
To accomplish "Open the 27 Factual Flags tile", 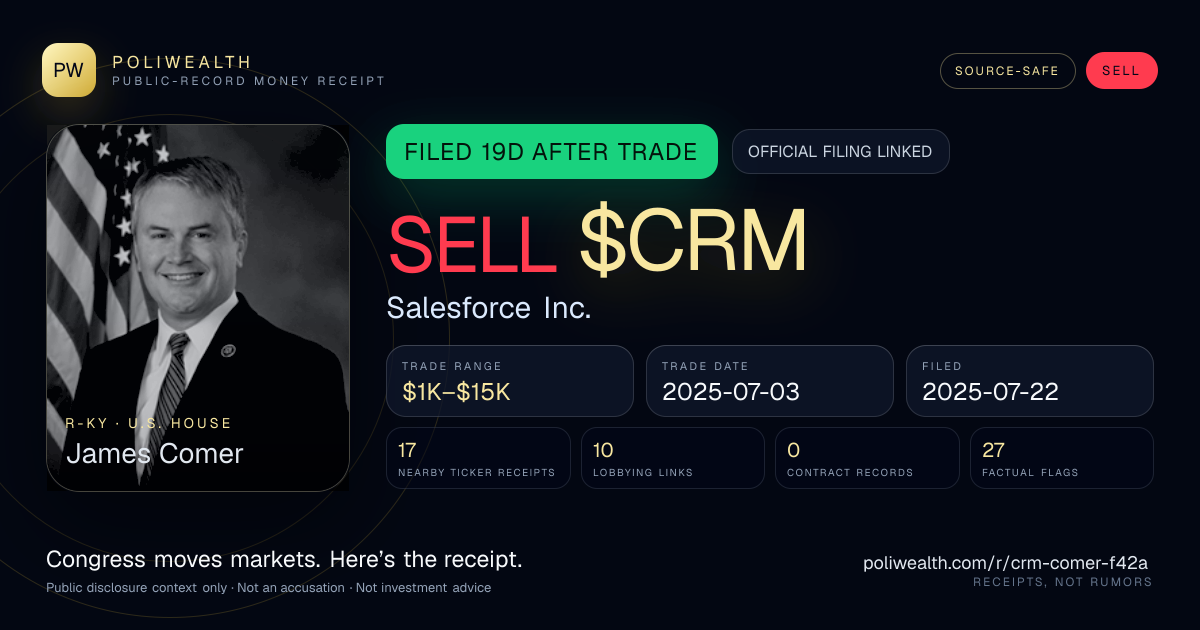I will [1062, 458].
